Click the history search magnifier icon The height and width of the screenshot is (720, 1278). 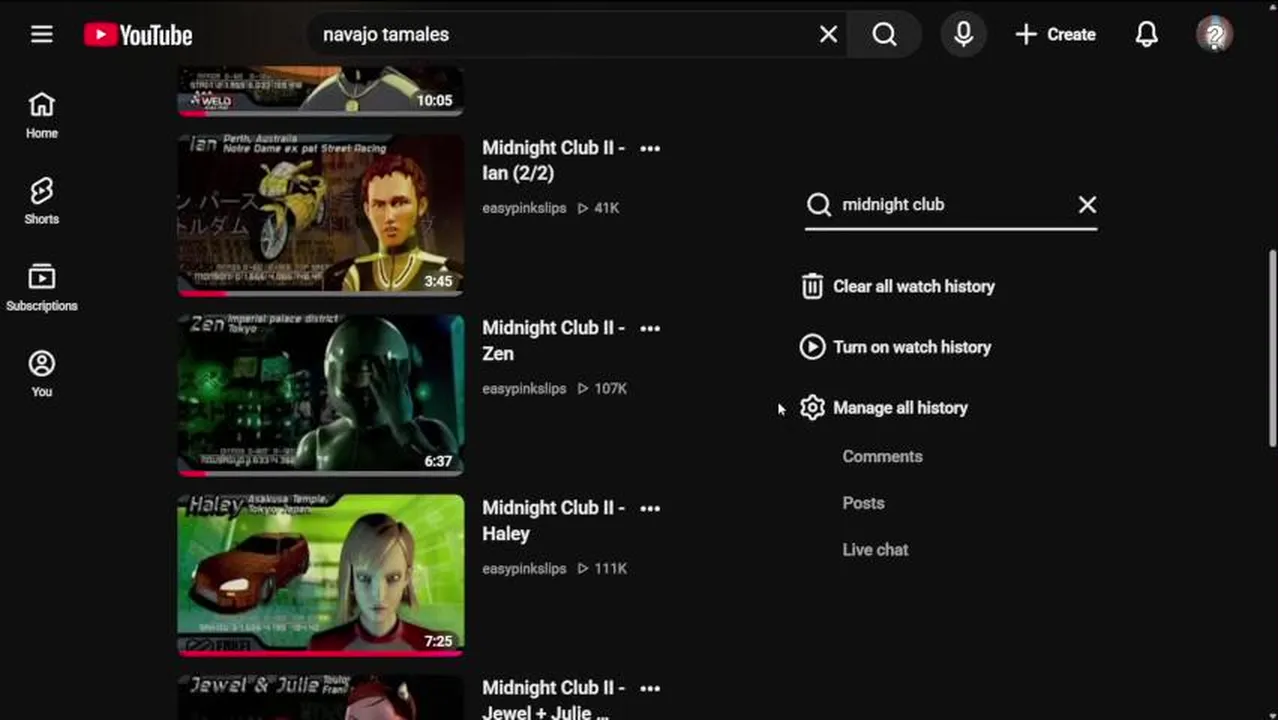[819, 204]
